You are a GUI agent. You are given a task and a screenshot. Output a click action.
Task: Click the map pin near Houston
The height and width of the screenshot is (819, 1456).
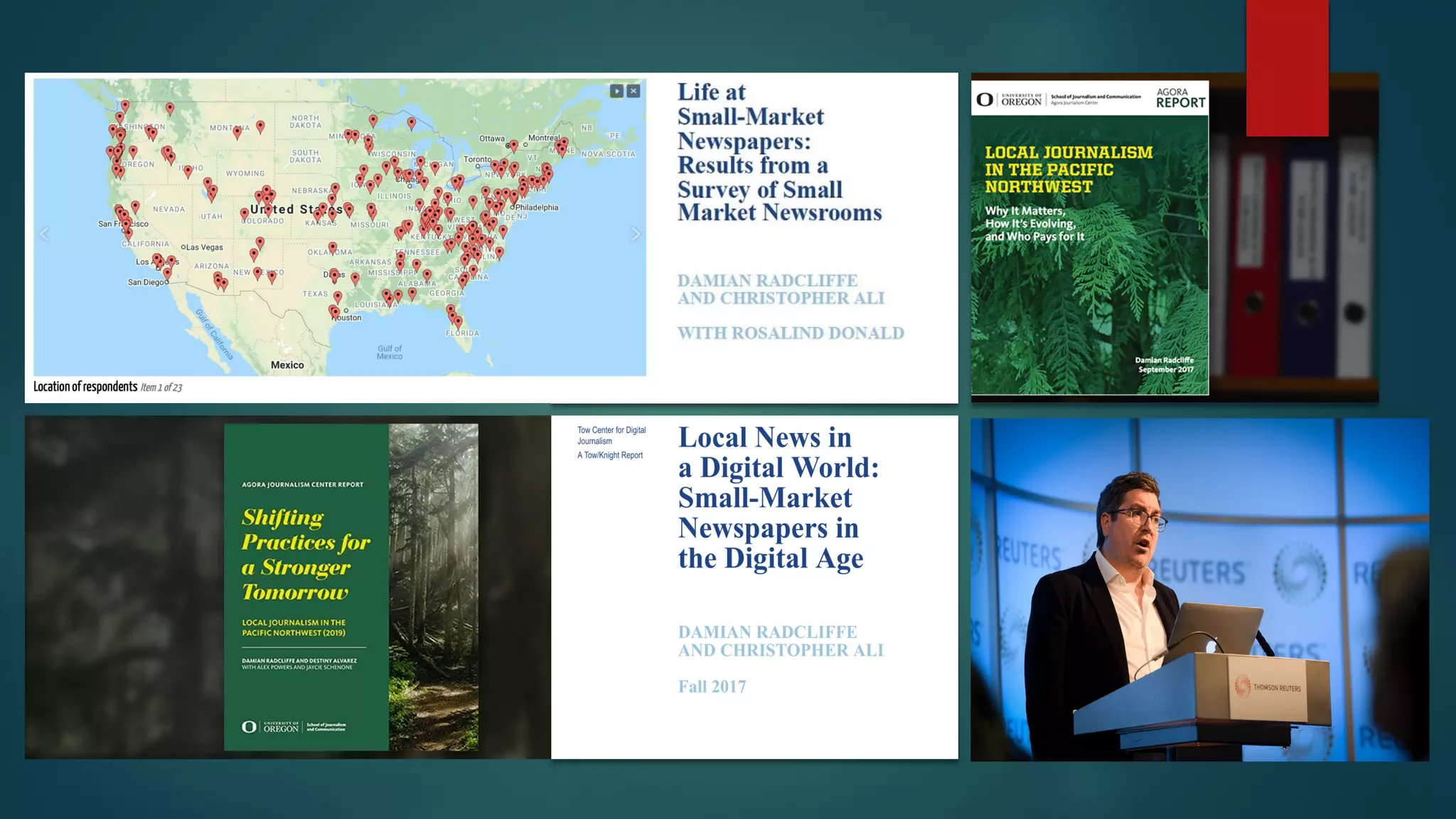(x=334, y=311)
